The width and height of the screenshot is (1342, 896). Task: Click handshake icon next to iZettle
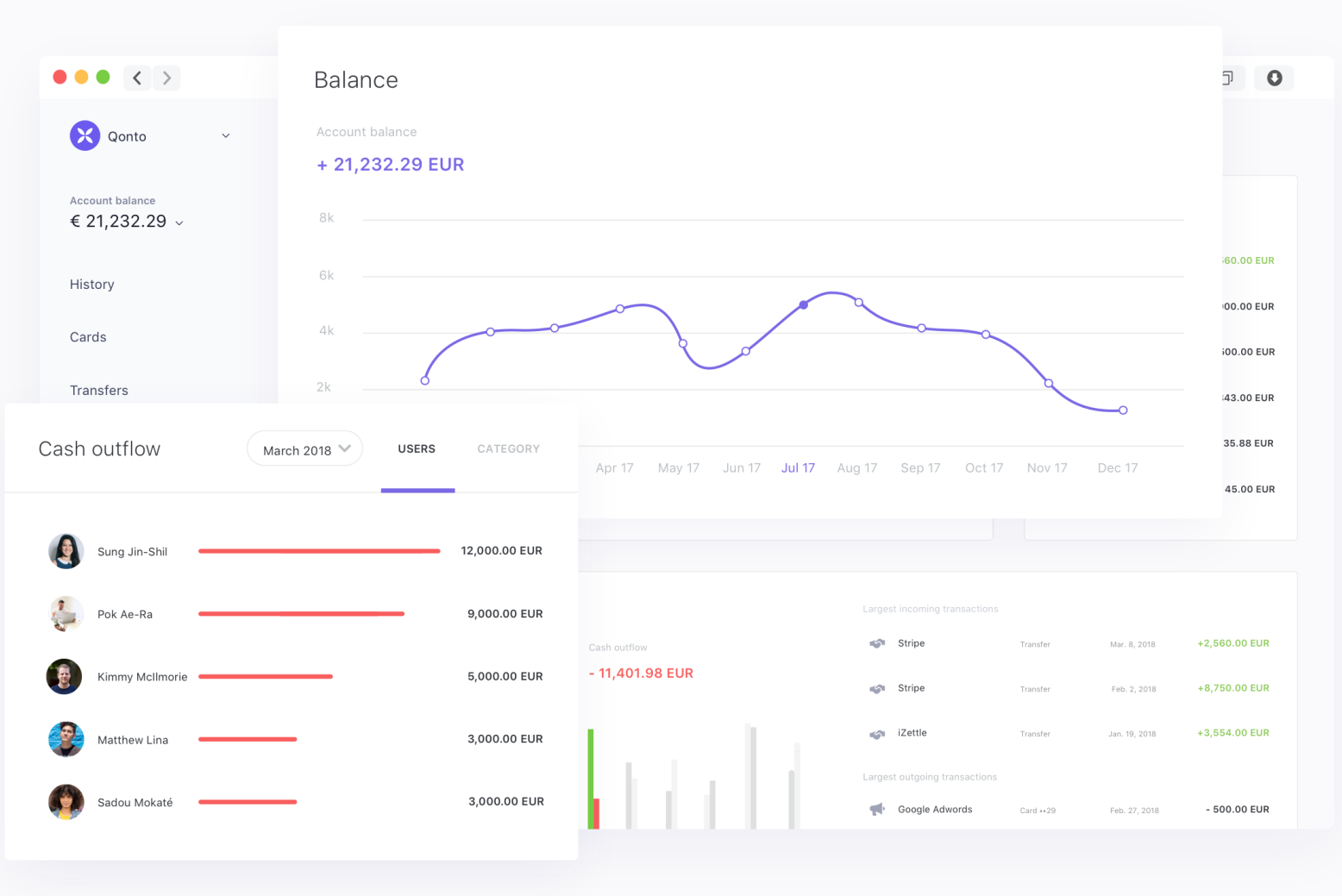pyautogui.click(x=877, y=734)
